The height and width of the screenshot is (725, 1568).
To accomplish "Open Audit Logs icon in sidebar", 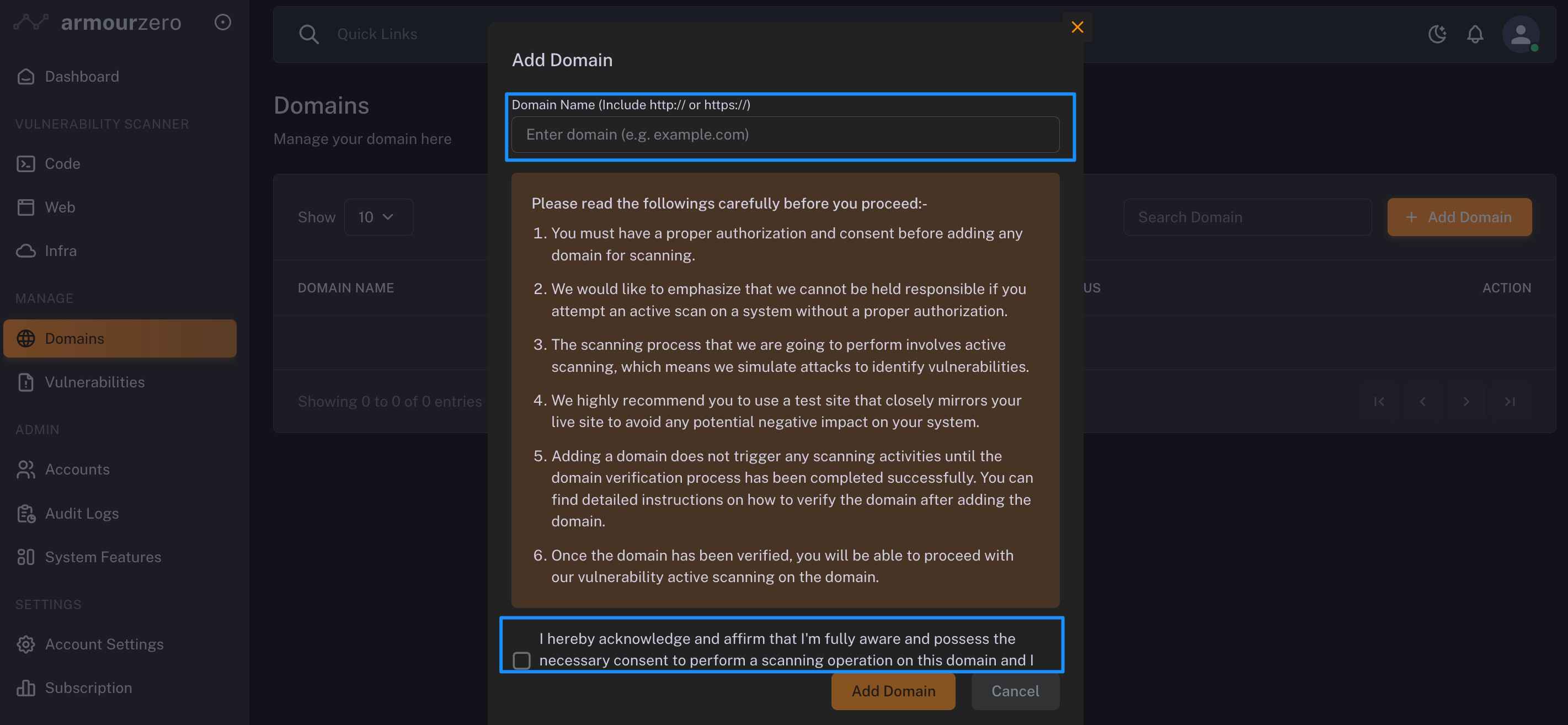I will 25,514.
